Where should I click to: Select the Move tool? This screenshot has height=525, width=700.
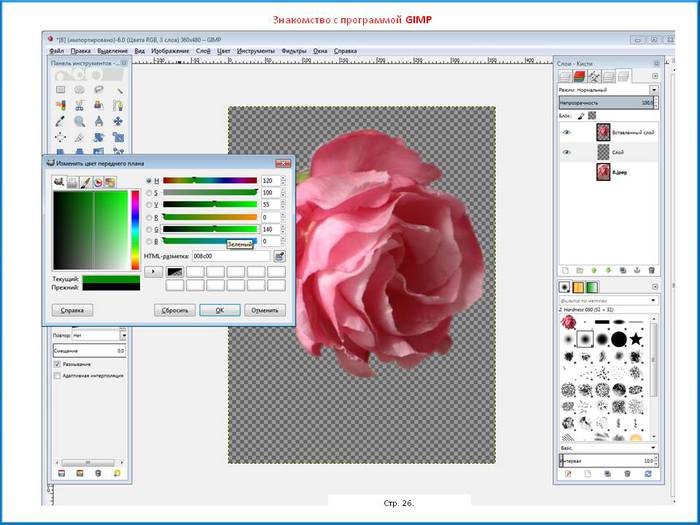pos(118,121)
